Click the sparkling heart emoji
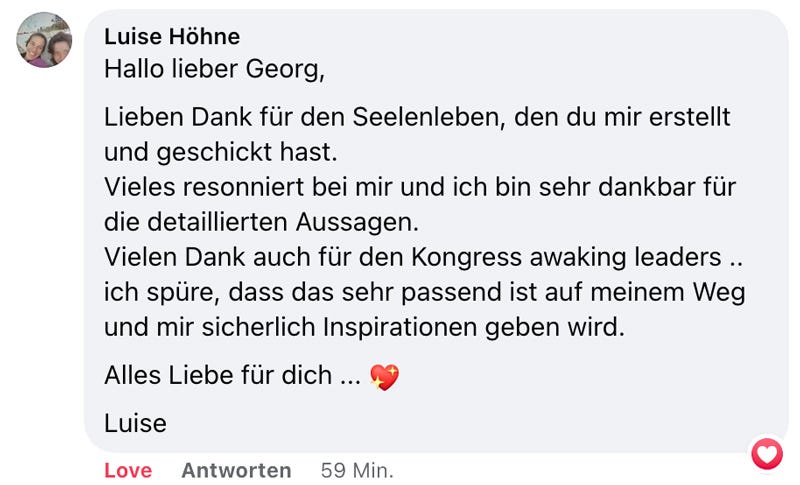Screen dimensions: 800x485 pos(384,377)
